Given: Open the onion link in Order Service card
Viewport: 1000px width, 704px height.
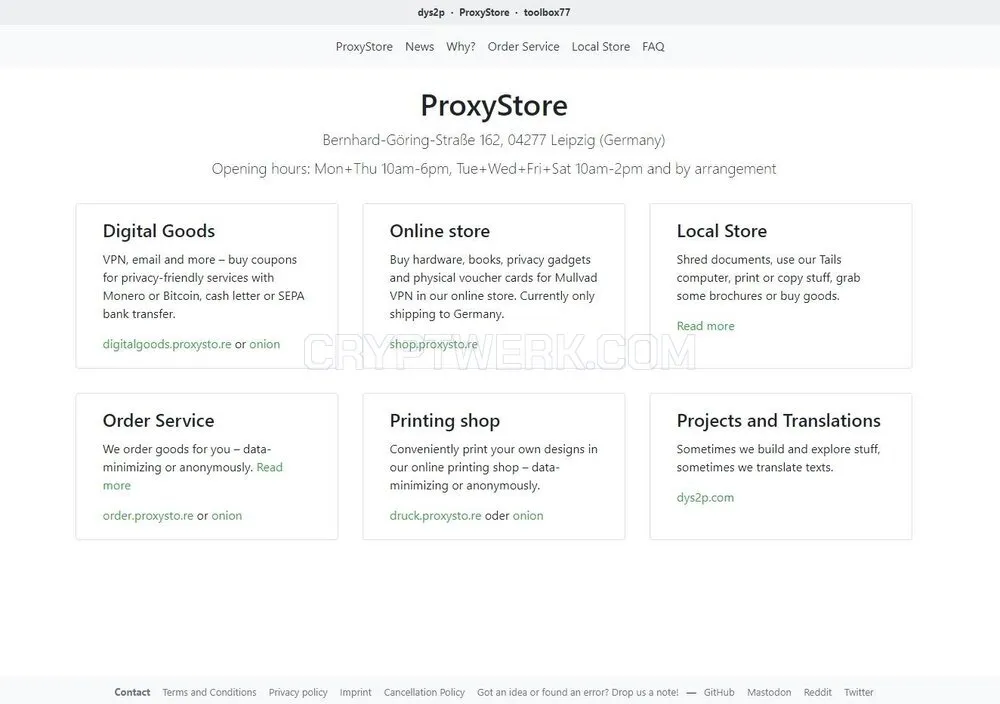Looking at the screenshot, I should (227, 516).
